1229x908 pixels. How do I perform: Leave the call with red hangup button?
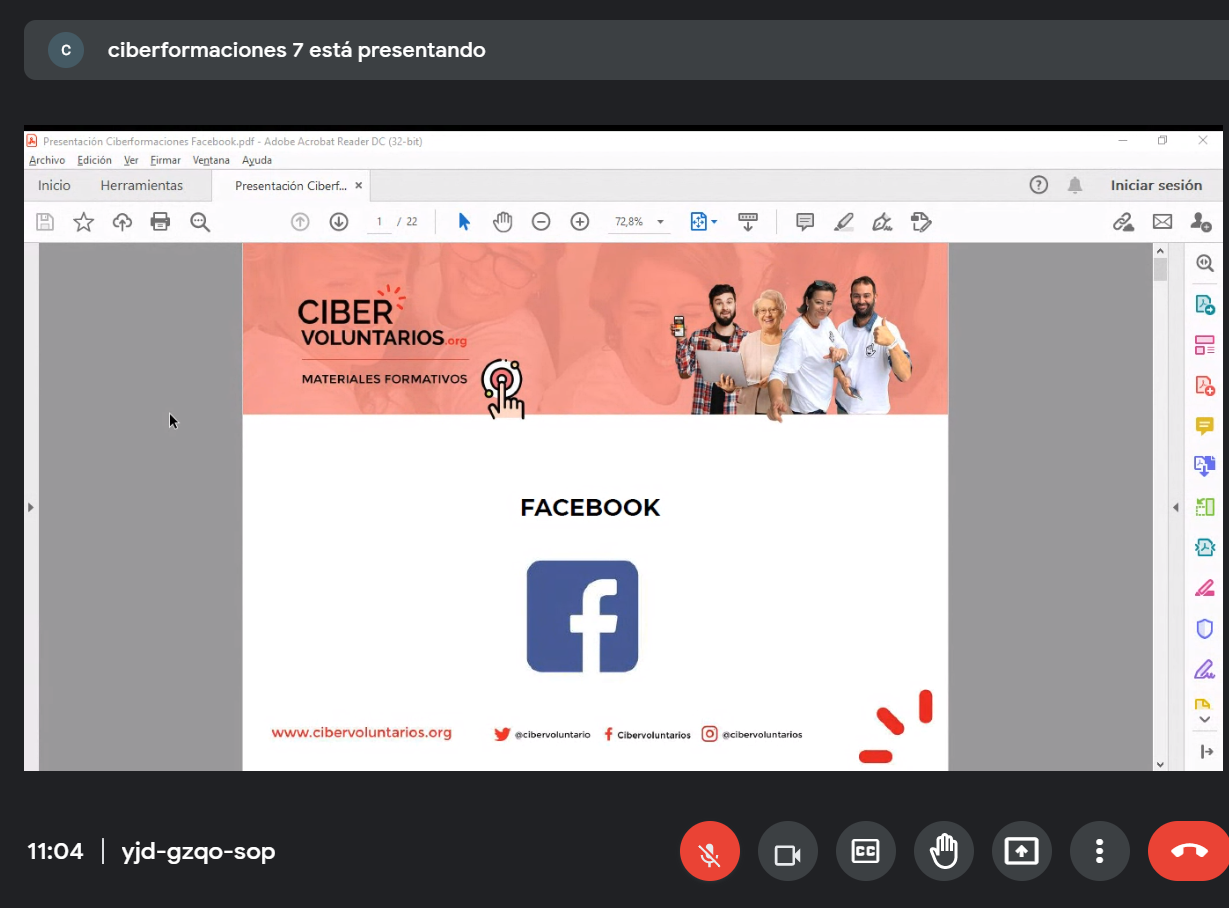[1189, 851]
